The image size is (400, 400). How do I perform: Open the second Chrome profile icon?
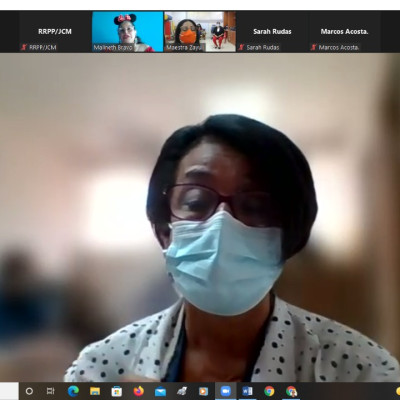tap(291, 391)
